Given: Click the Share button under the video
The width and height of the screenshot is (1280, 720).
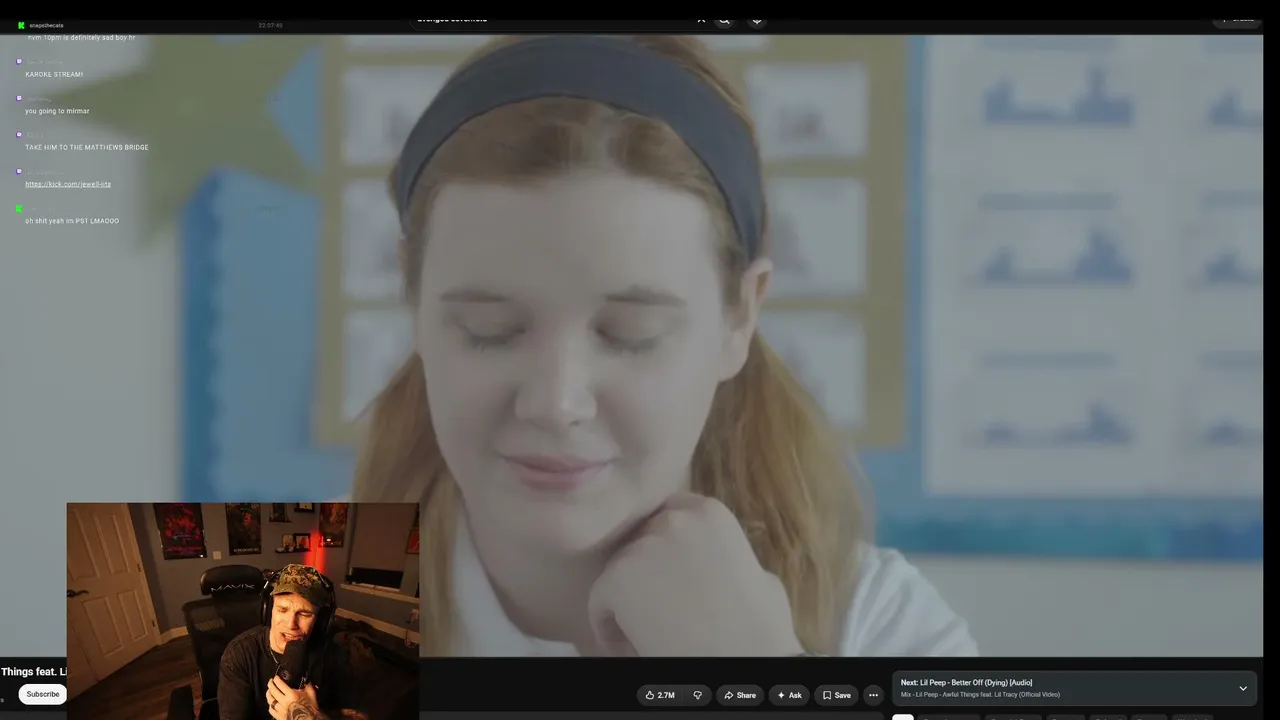Looking at the screenshot, I should coord(740,695).
